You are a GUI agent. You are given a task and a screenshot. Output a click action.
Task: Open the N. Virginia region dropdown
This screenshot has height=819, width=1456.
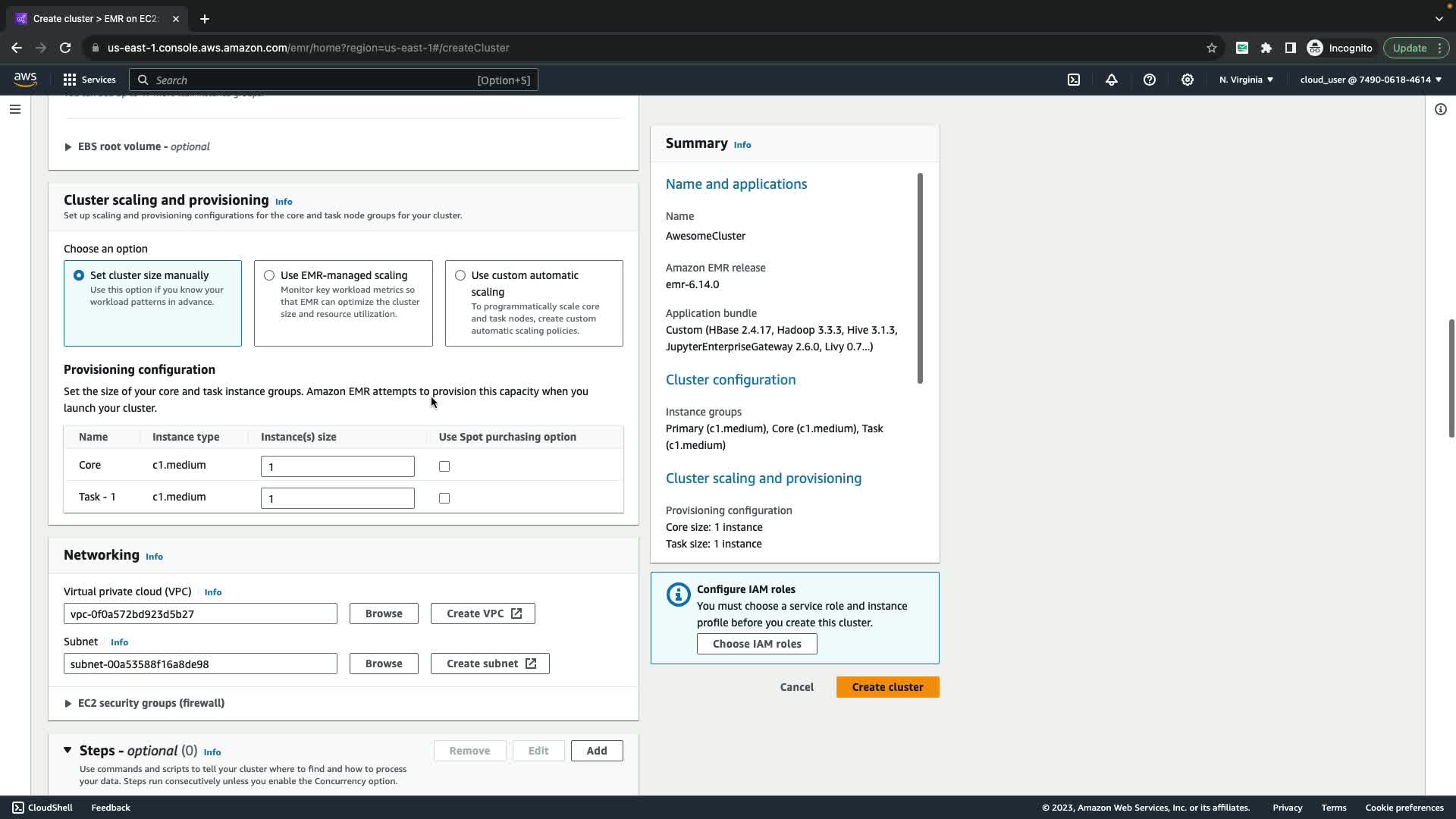[1246, 80]
